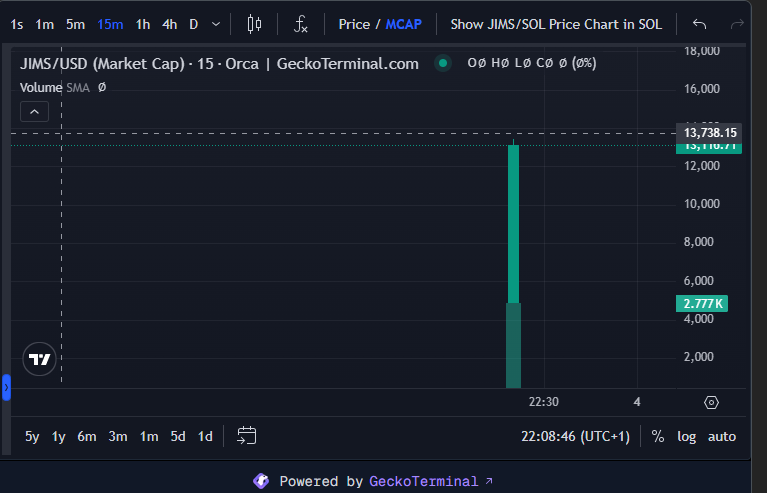This screenshot has width=767, height=493.
Task: Switch to the 5m timeframe
Action: [x=75, y=24]
